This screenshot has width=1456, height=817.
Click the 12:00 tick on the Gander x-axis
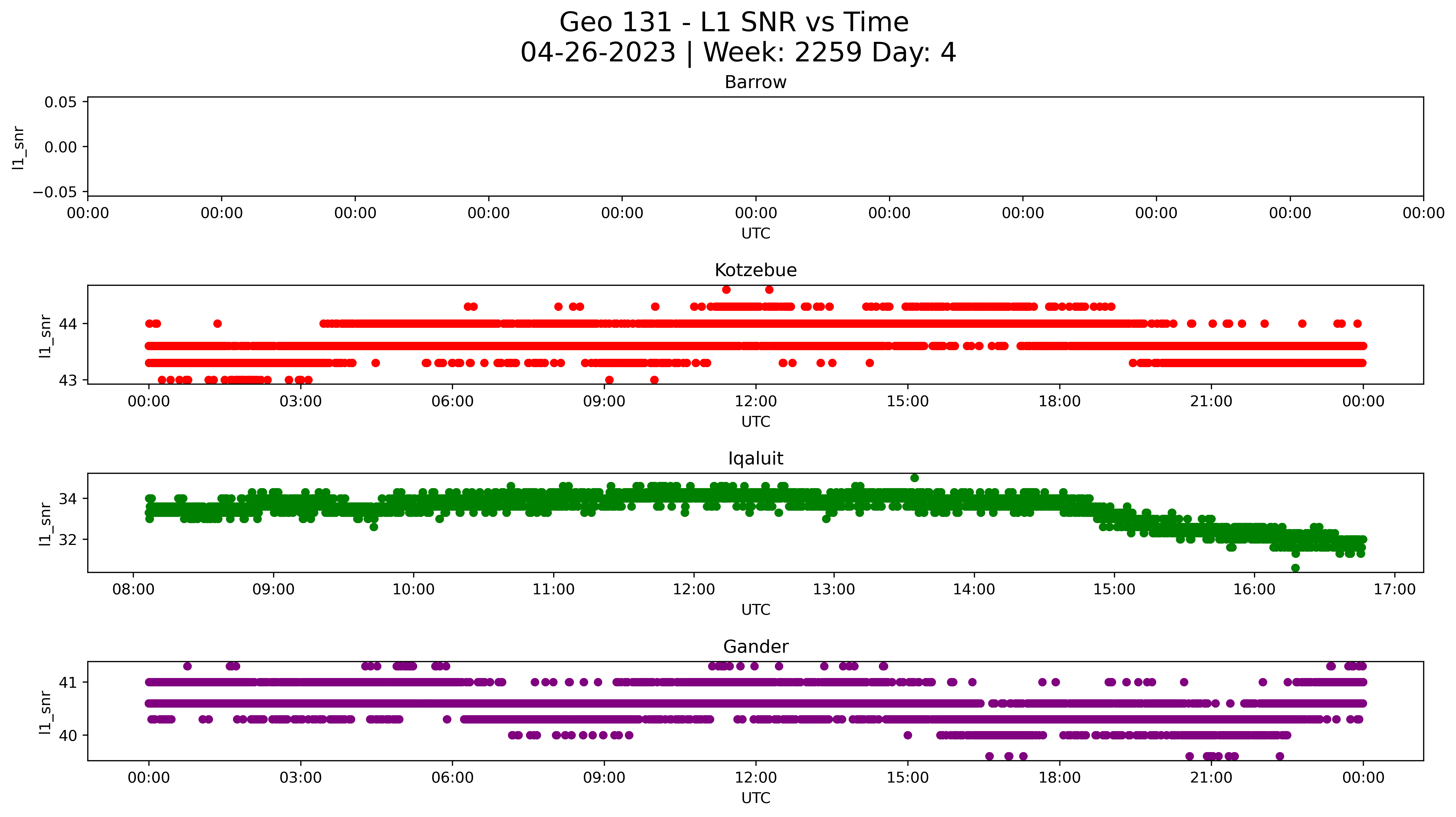pos(756,777)
